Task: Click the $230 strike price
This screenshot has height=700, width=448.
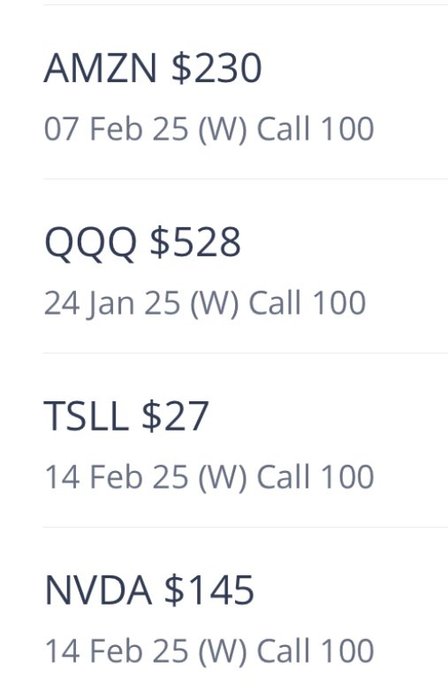Action: pyautogui.click(x=216, y=68)
